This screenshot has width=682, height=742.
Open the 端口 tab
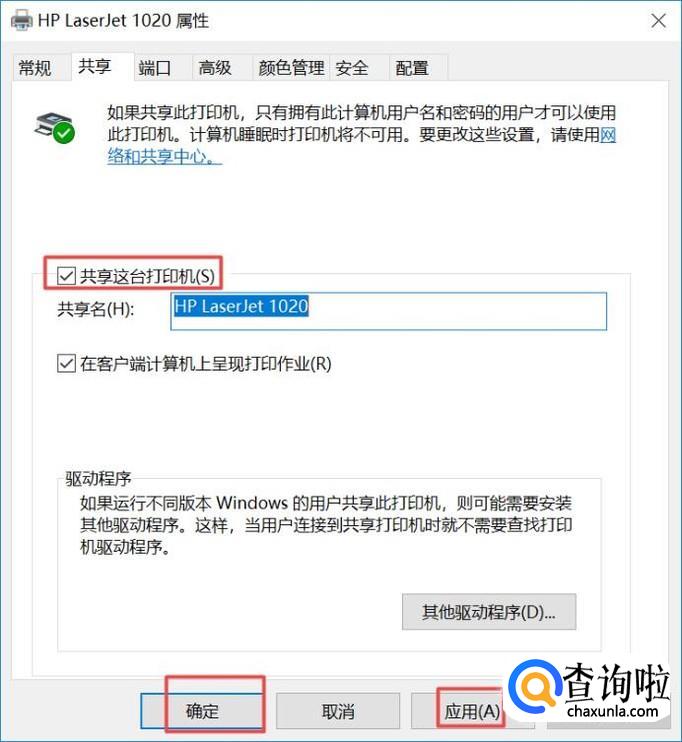[155, 68]
